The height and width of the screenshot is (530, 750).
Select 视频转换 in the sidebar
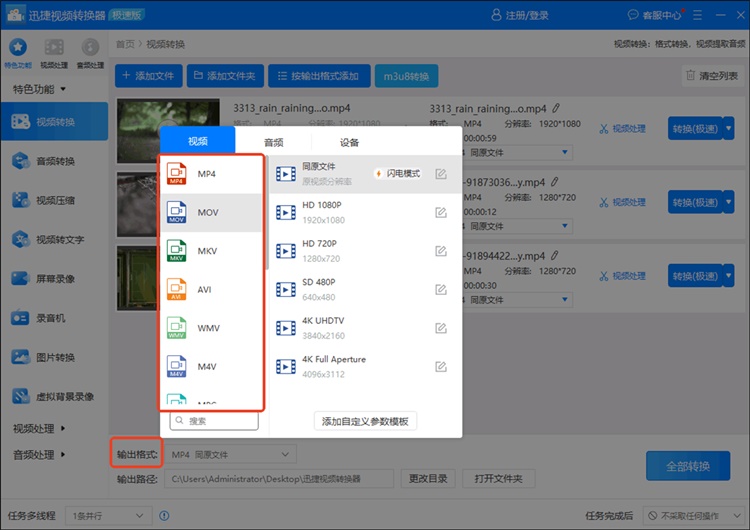(55, 121)
